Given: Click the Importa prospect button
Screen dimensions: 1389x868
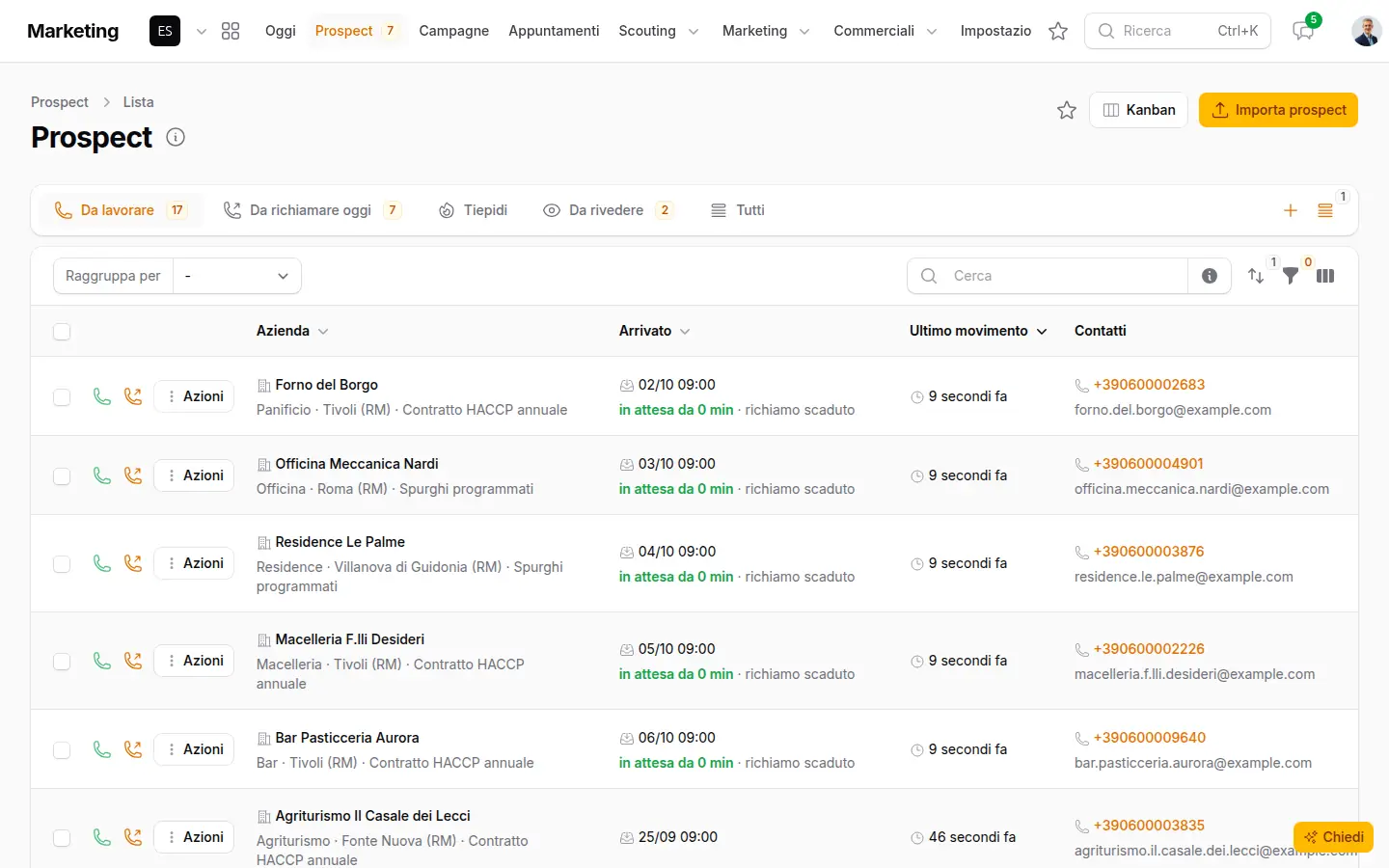Looking at the screenshot, I should pos(1278,110).
